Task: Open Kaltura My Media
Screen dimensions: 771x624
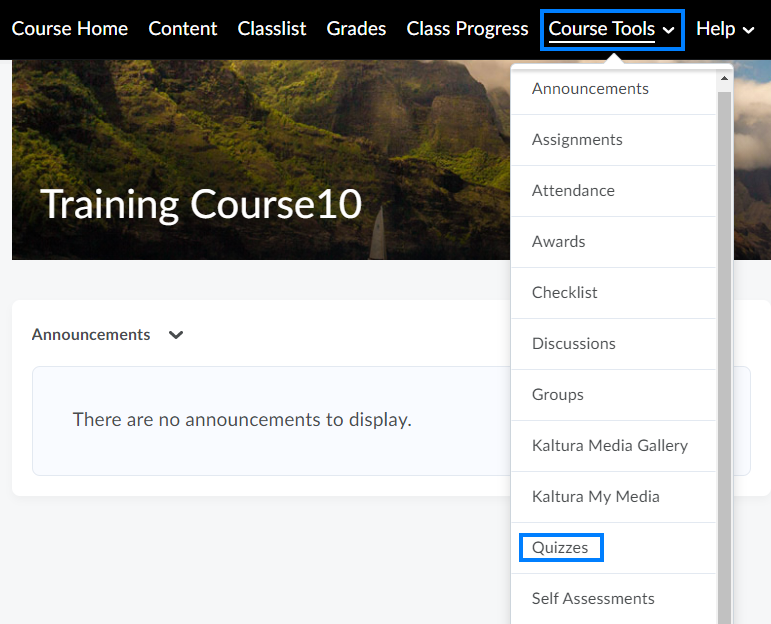Action: tap(595, 497)
